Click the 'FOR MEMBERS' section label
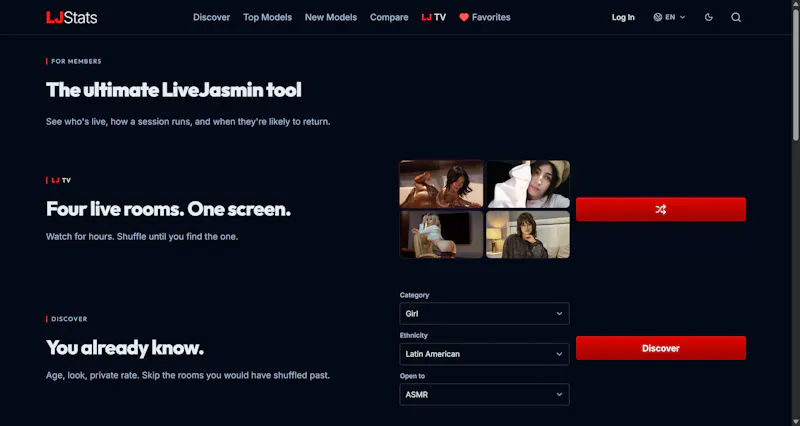800x426 pixels. pos(76,61)
